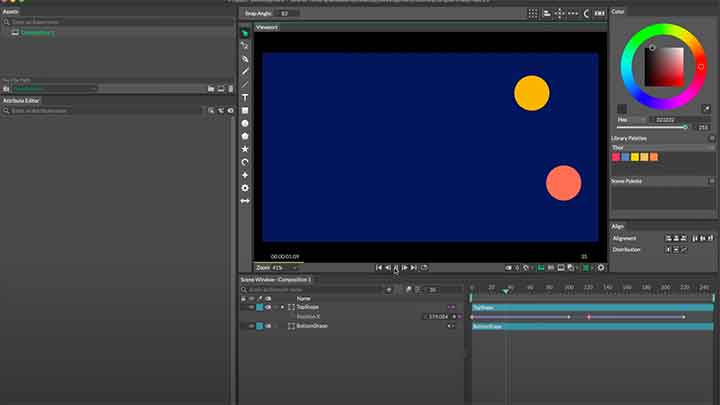Click the BottomShape timeline bar
The width and height of the screenshot is (720, 405).
point(593,326)
